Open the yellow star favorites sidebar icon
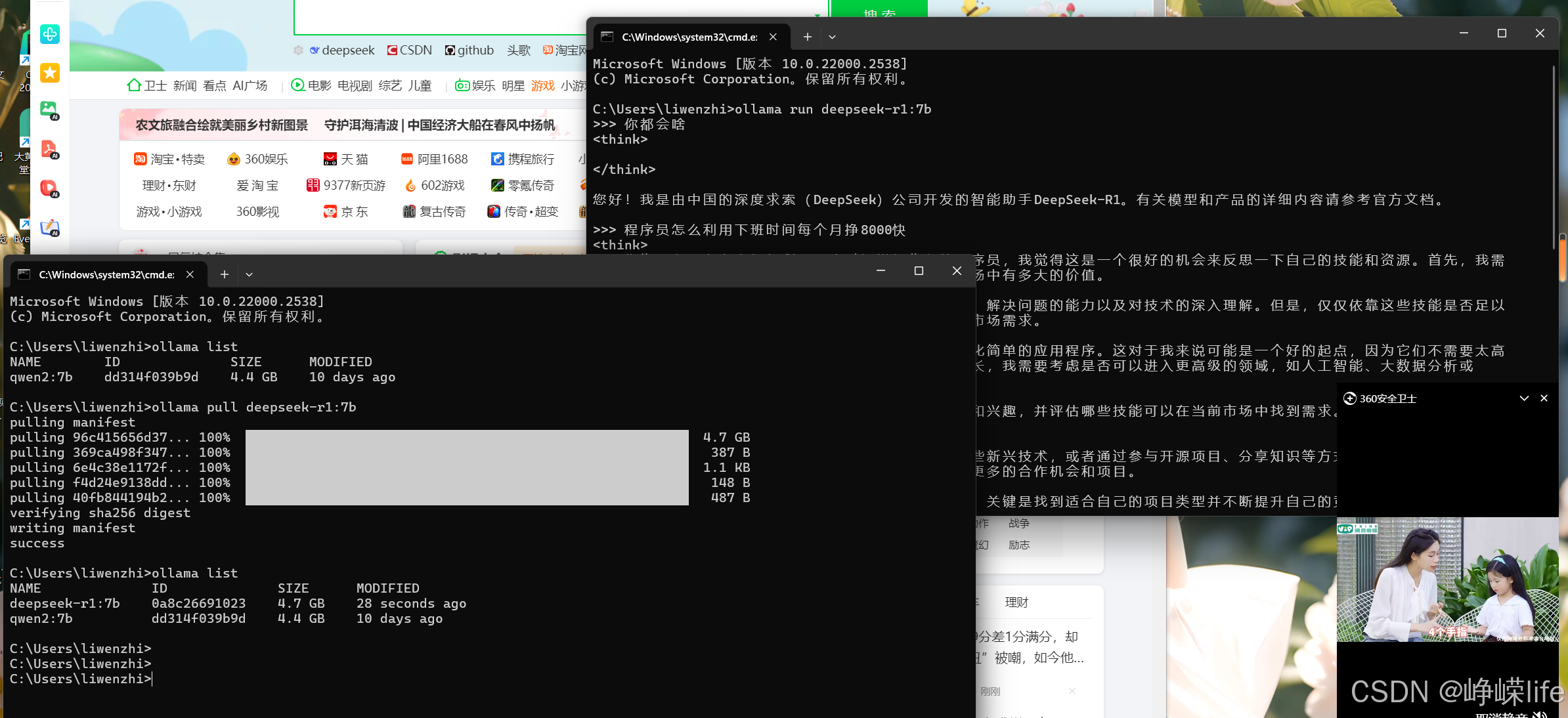Screen dimensions: 1568x718 [50, 72]
